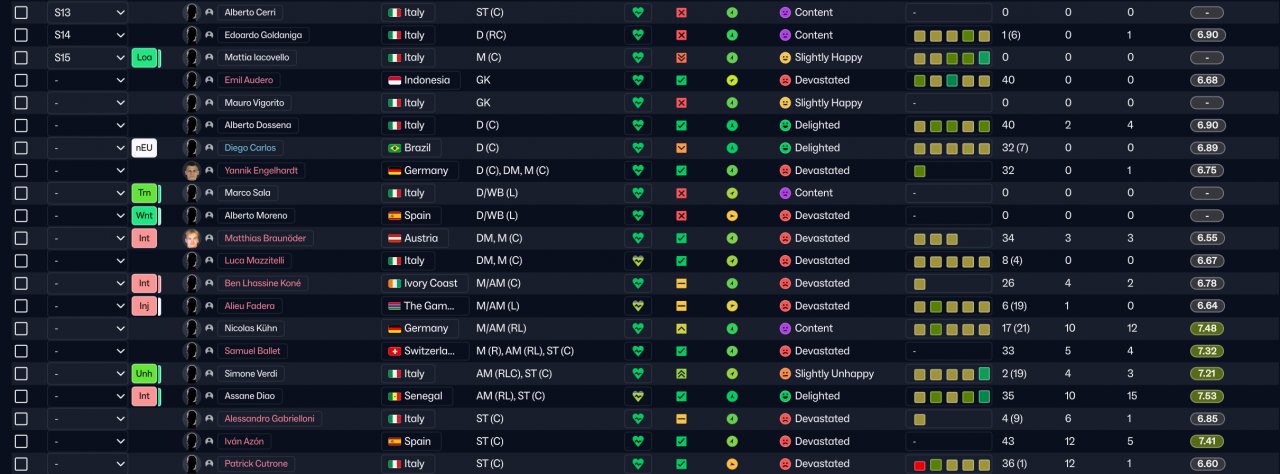Click Delighted morale face icon for Assane Diao

click(x=785, y=396)
